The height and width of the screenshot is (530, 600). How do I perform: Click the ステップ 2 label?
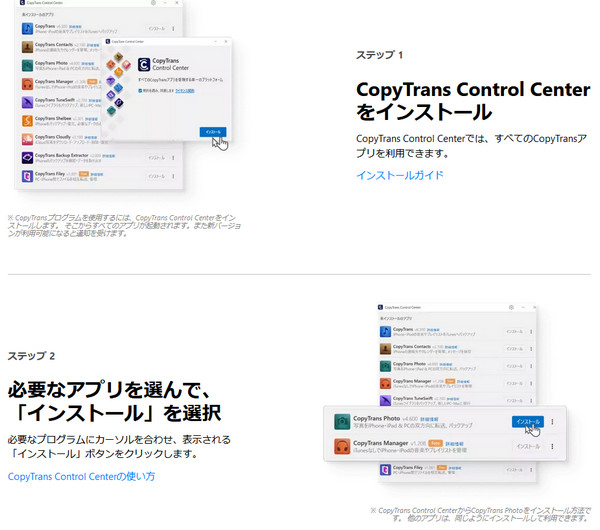(31, 356)
